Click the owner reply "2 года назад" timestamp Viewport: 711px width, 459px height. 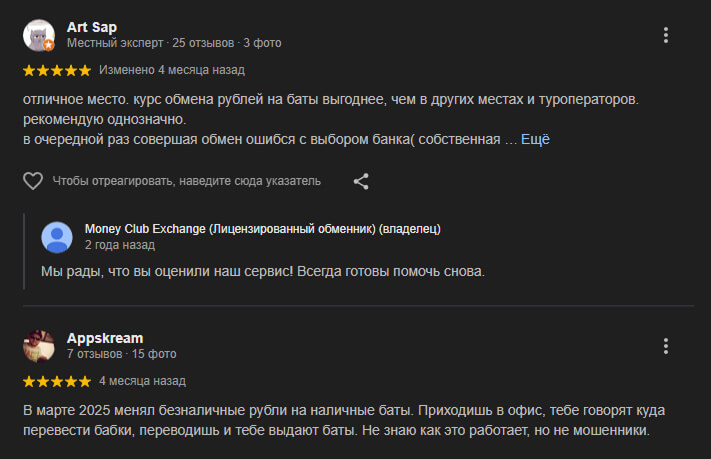tap(120, 244)
